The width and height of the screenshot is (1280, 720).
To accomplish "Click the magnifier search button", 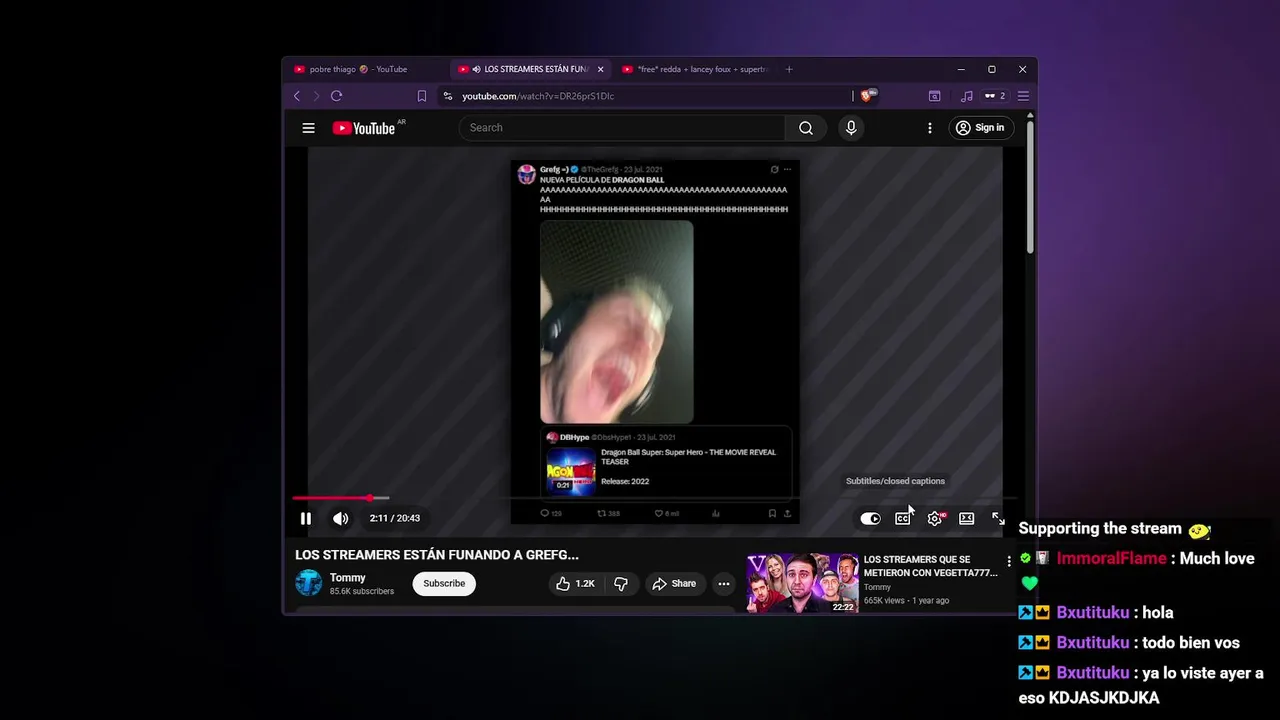I will [x=806, y=128].
